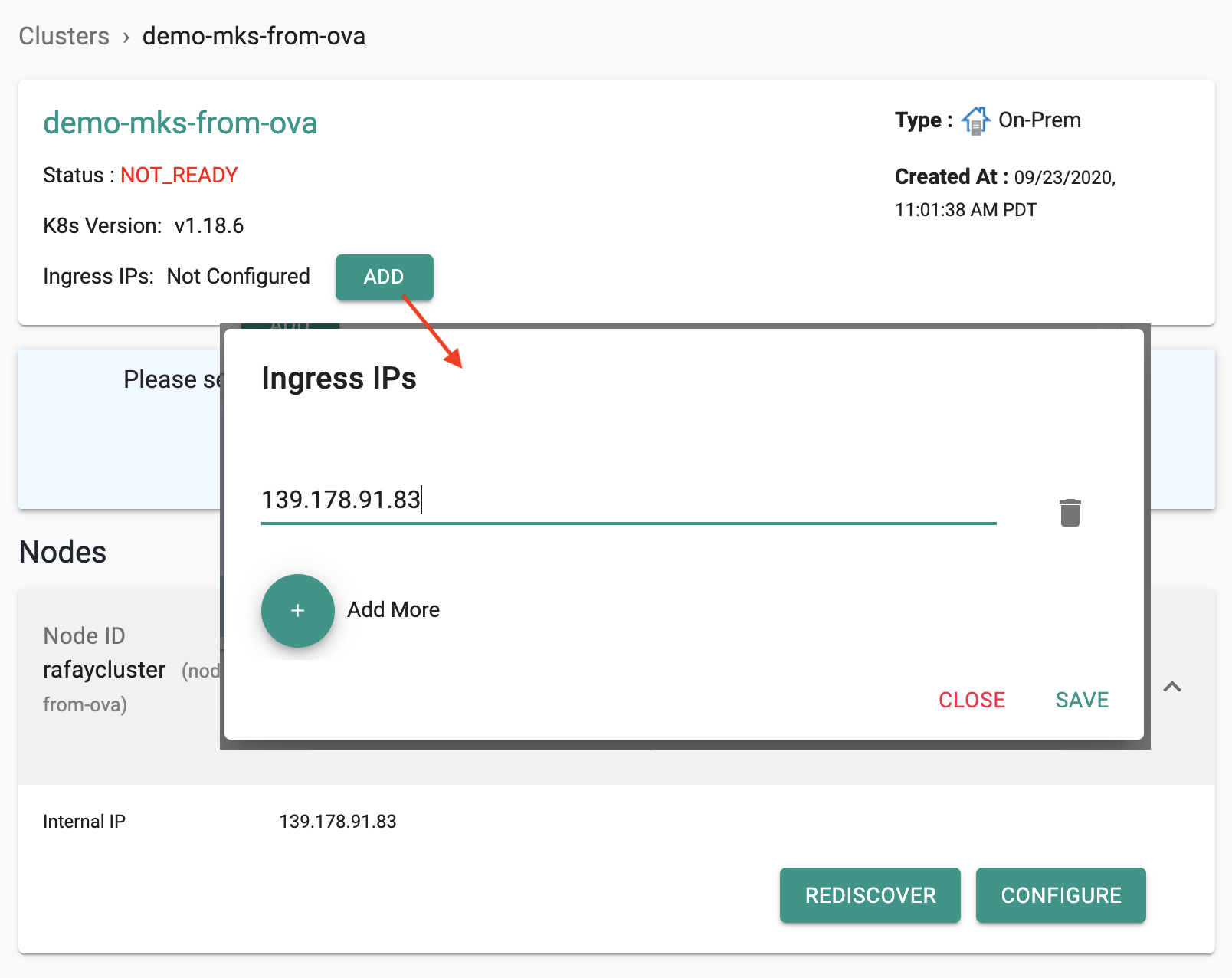
Task: Go back via Clusters breadcrumb link
Action: (x=64, y=36)
